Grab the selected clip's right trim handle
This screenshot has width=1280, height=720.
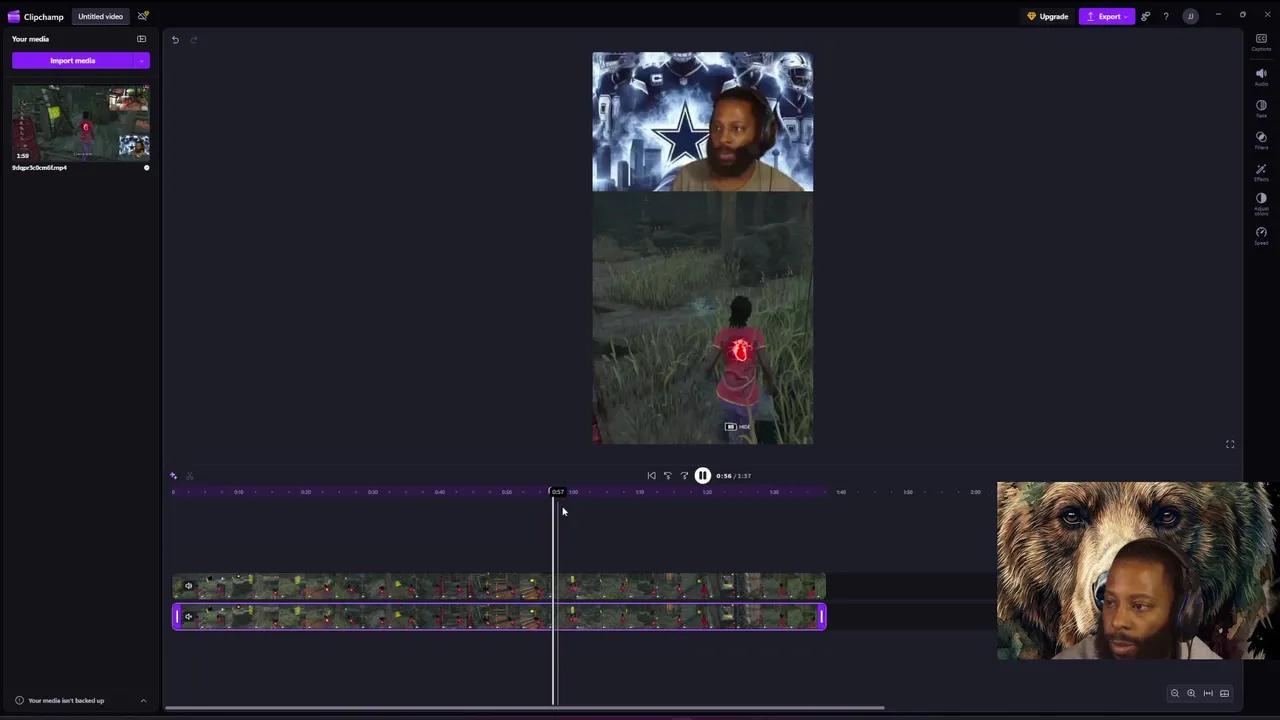coord(822,617)
